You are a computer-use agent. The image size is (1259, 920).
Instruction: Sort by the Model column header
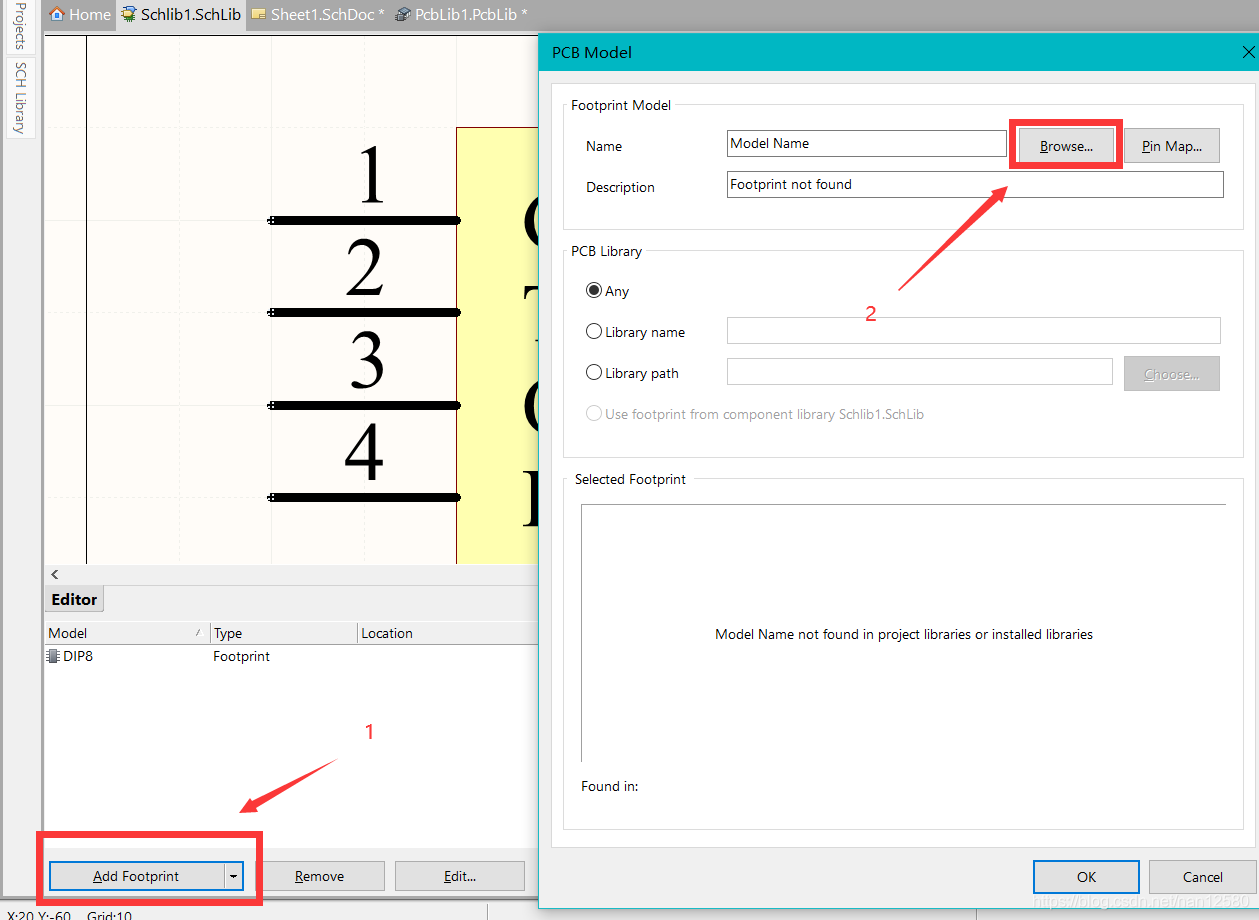(126, 633)
